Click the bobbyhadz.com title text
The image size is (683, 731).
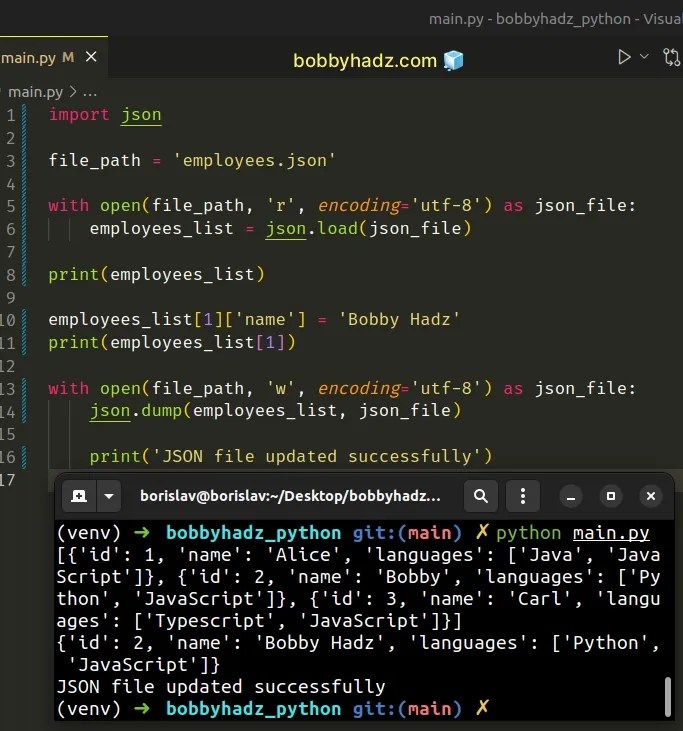click(365, 61)
